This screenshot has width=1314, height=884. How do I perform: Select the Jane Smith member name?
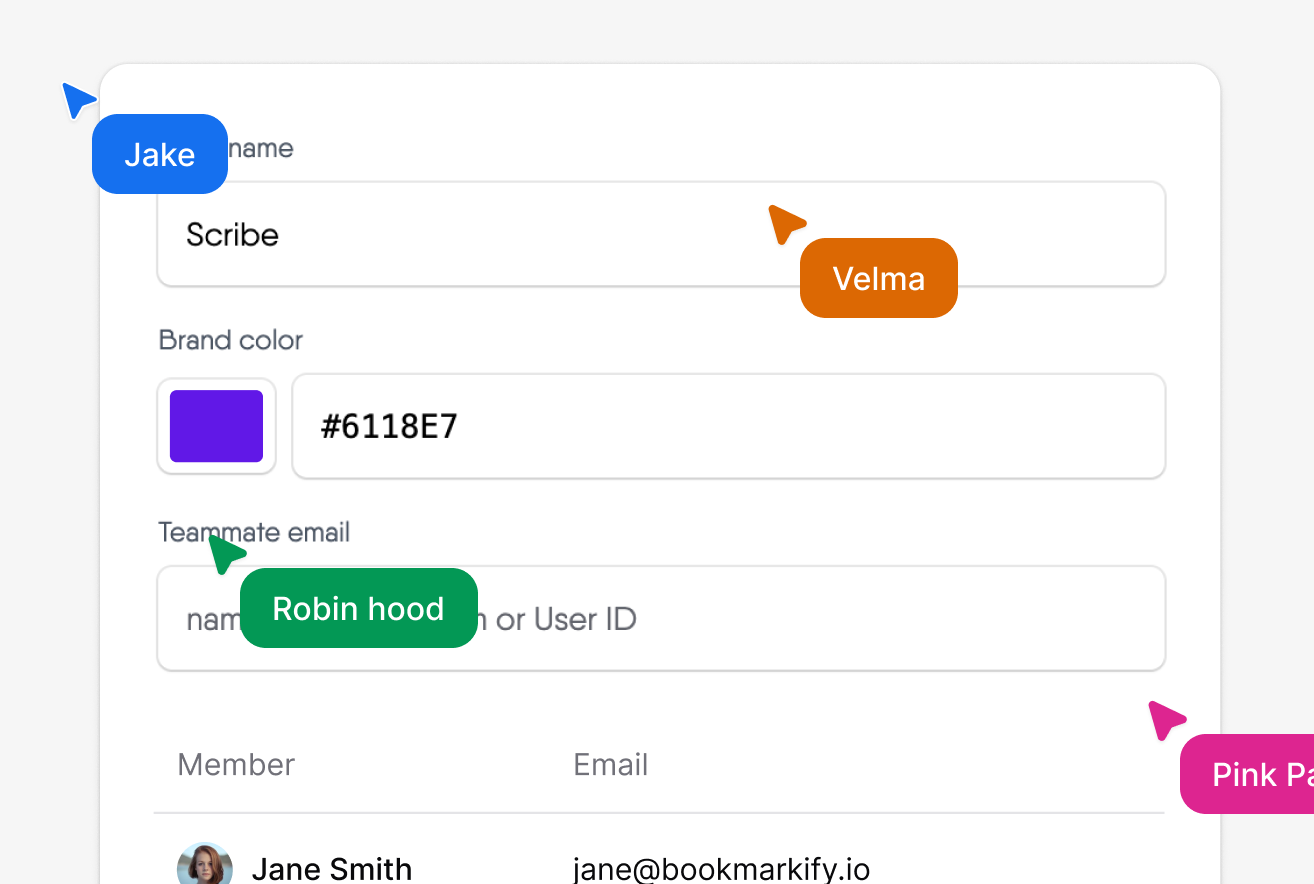(x=332, y=868)
